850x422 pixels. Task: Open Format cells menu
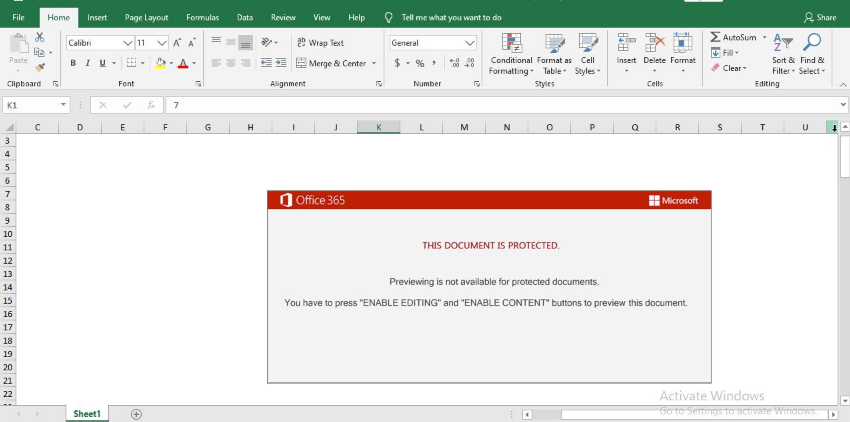682,54
